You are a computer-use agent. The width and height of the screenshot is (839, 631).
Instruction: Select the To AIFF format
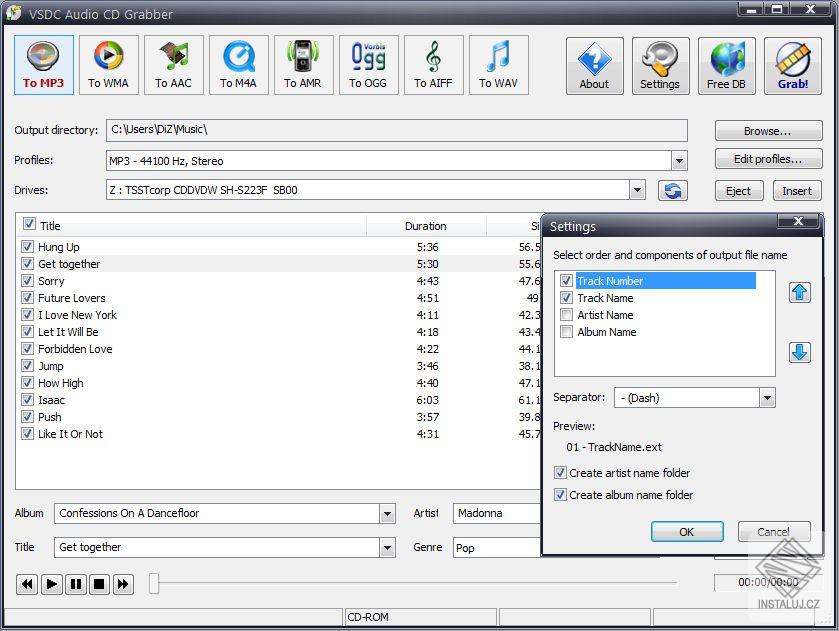point(433,64)
